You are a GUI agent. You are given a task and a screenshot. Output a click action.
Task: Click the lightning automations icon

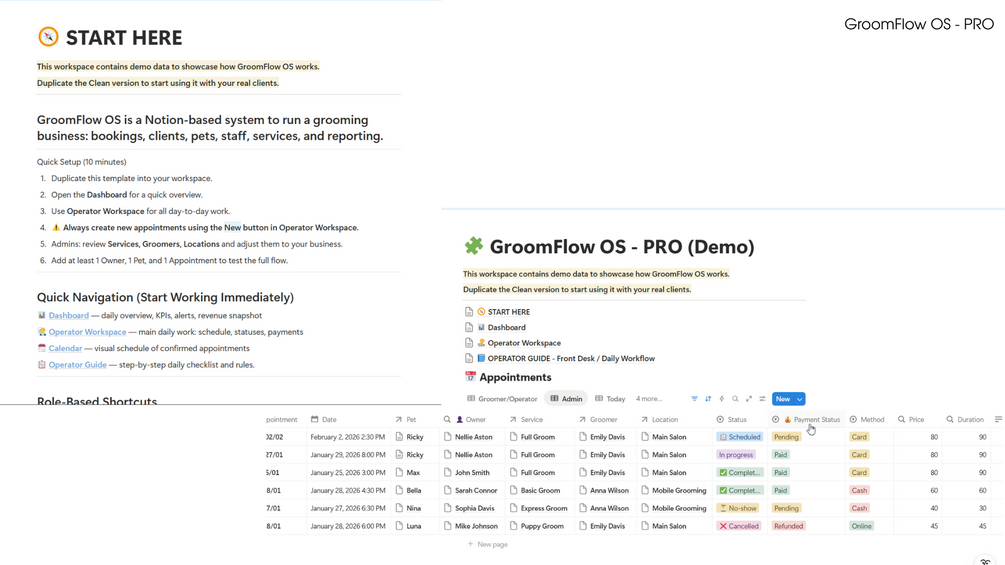click(x=722, y=399)
